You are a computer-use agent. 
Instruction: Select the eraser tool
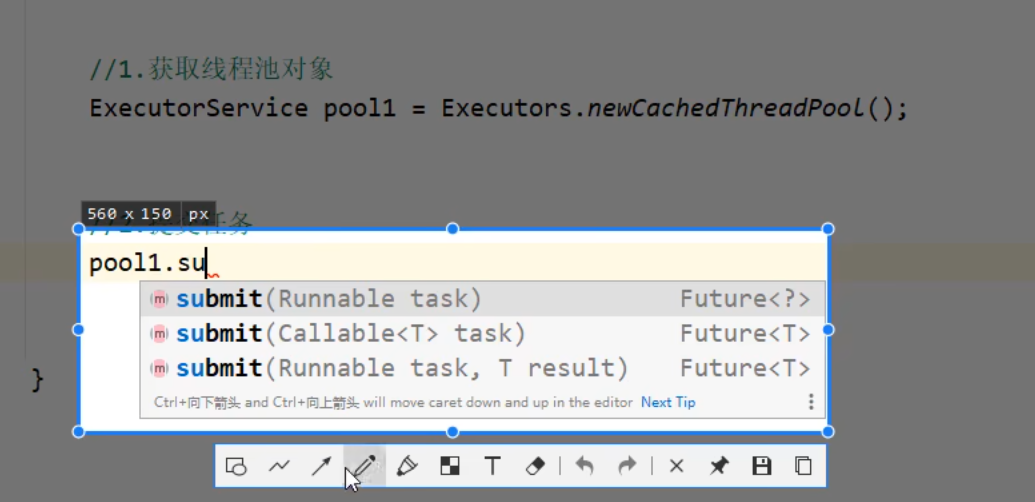[535, 466]
